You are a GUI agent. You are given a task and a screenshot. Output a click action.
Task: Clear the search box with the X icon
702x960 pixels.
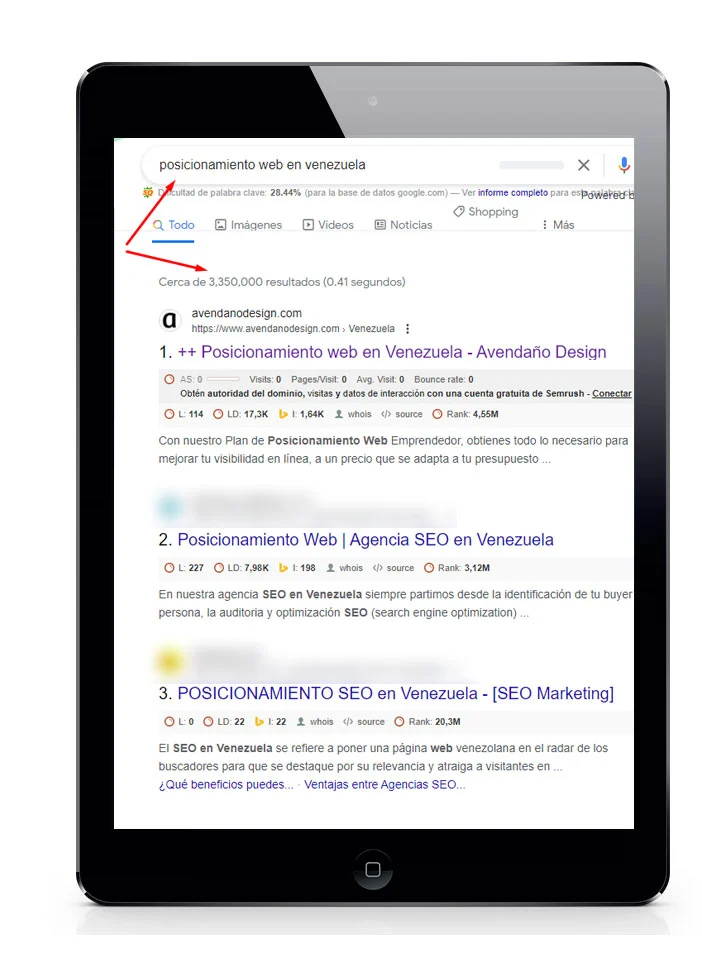click(x=583, y=165)
